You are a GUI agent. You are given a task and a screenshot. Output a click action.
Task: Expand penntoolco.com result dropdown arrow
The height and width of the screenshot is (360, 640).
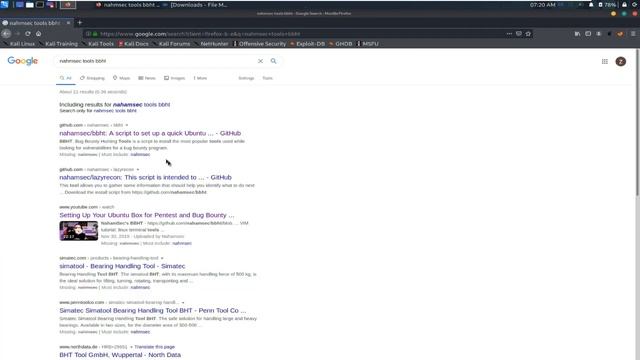coord(183,302)
